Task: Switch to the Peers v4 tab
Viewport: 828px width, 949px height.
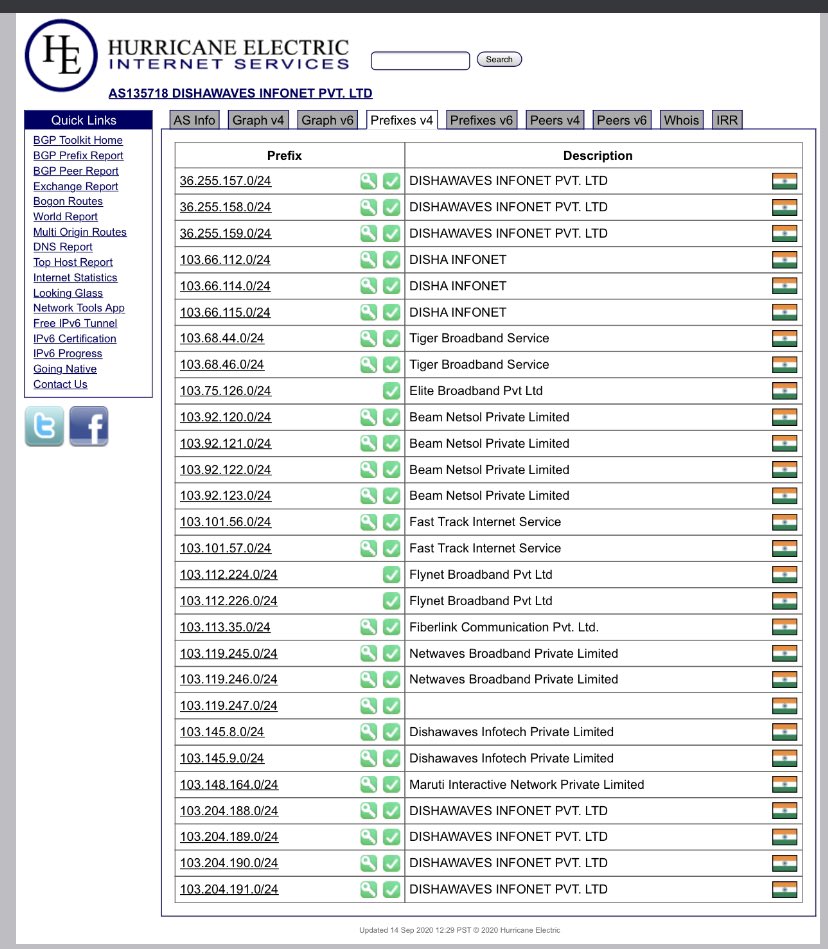Action: (x=554, y=120)
